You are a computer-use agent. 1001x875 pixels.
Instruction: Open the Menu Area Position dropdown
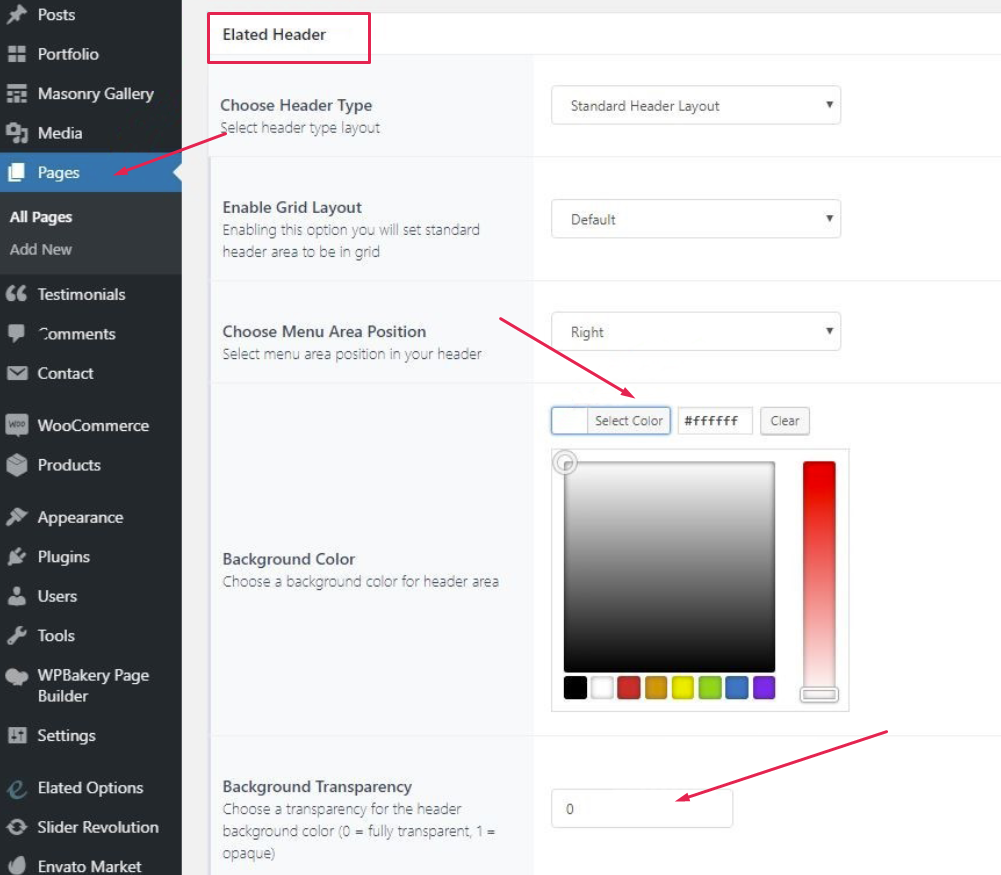coord(695,332)
